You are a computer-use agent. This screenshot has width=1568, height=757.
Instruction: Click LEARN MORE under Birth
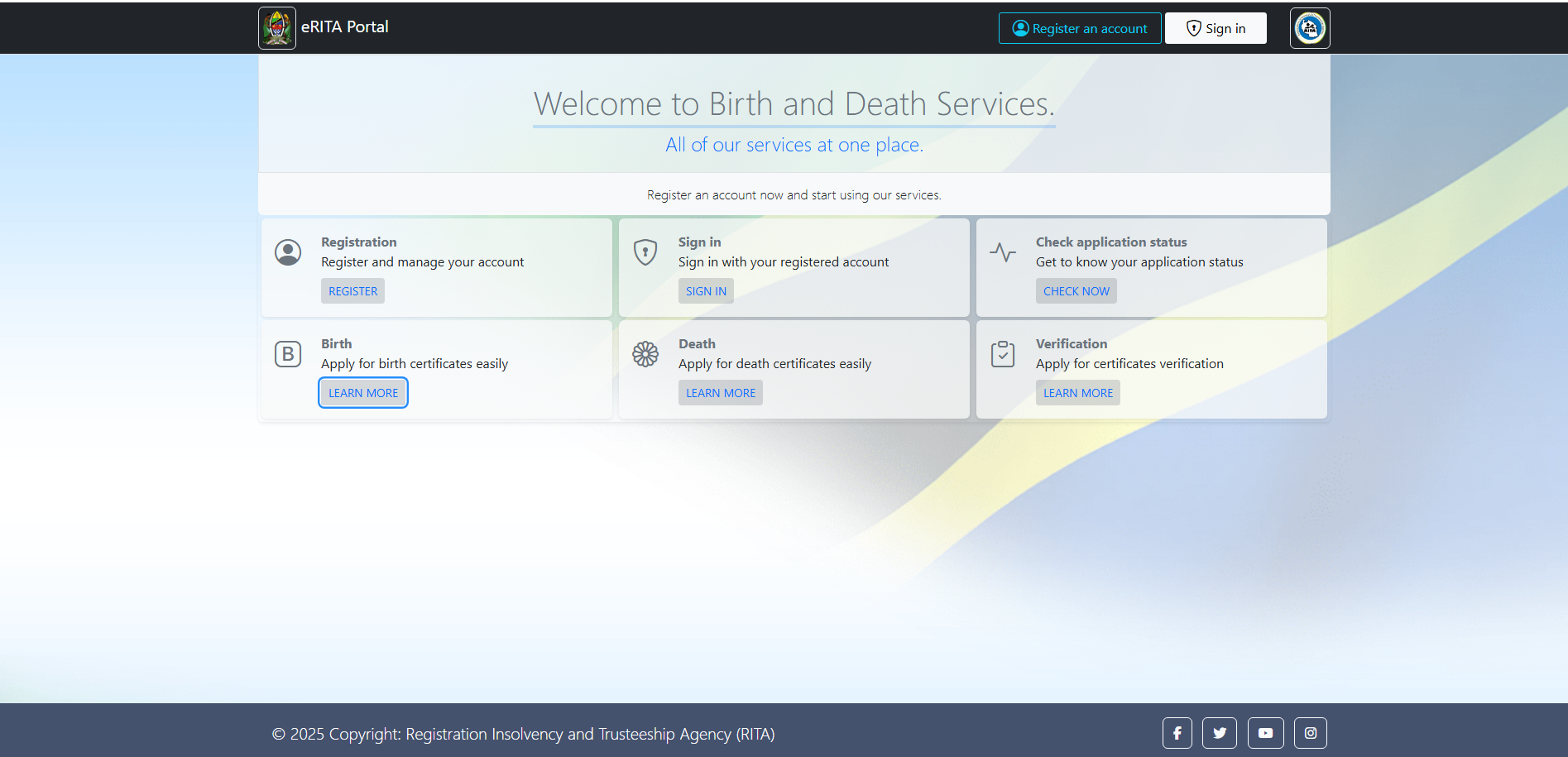[363, 393]
